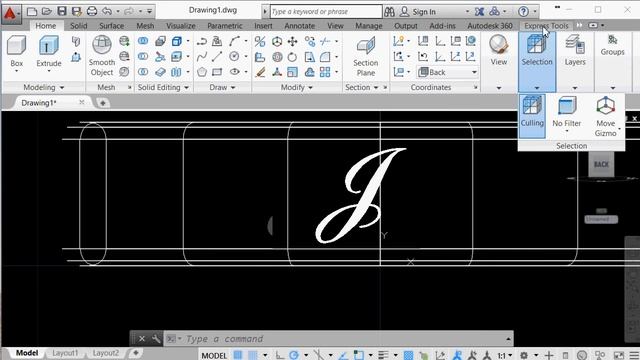Image resolution: width=640 pixels, height=360 pixels.
Task: Expand the Draw panel
Action: (222, 87)
